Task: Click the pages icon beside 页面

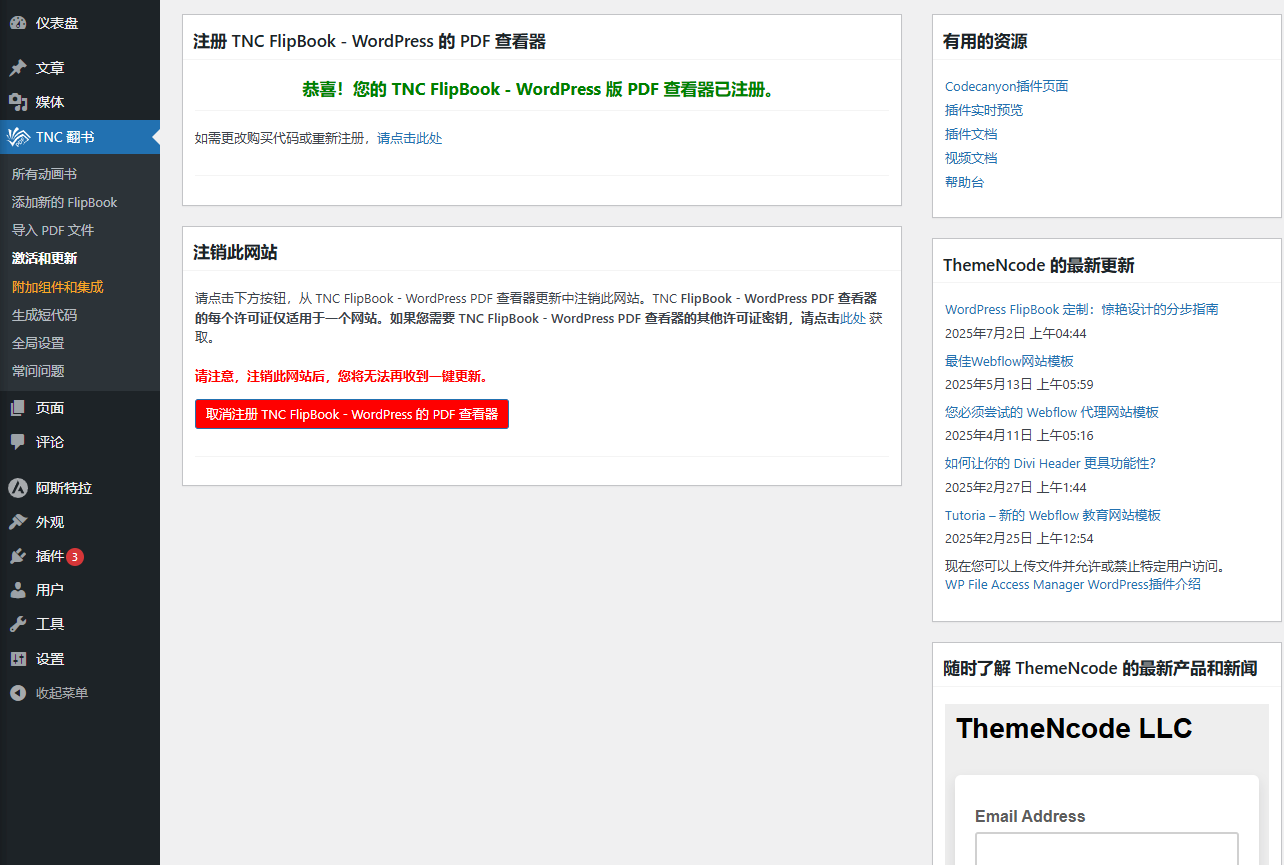Action: pyautogui.click(x=18, y=408)
